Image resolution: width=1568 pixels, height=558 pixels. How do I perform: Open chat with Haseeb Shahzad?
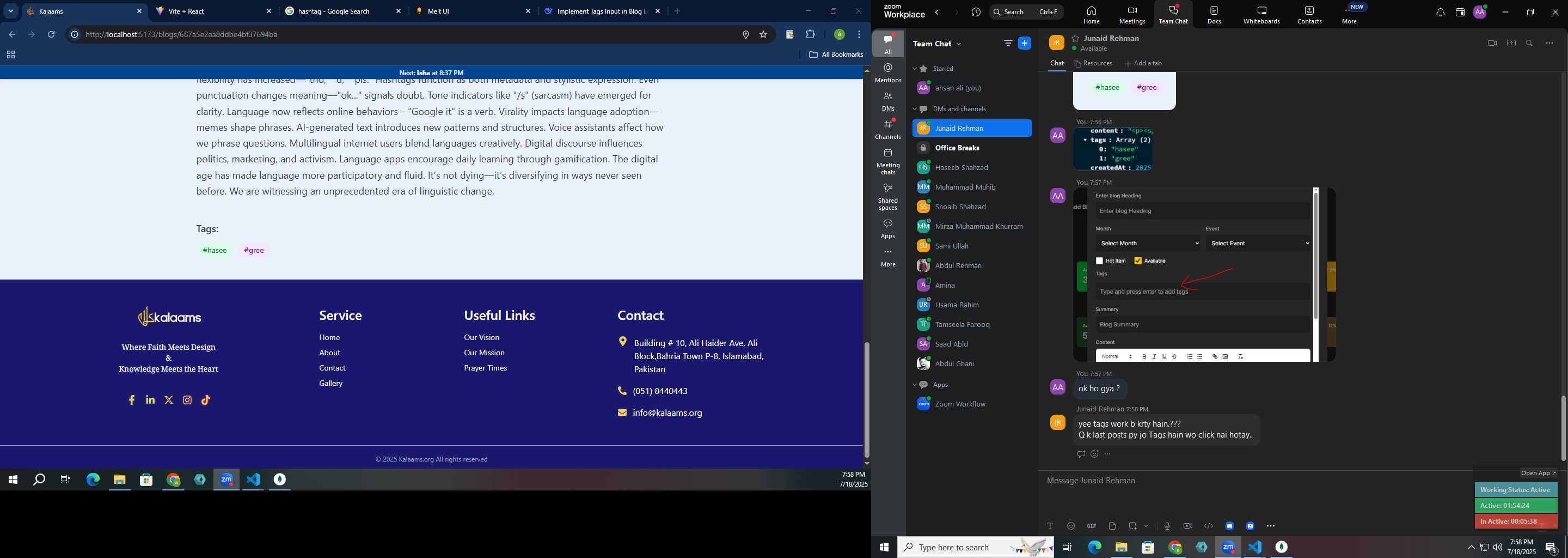(971, 167)
